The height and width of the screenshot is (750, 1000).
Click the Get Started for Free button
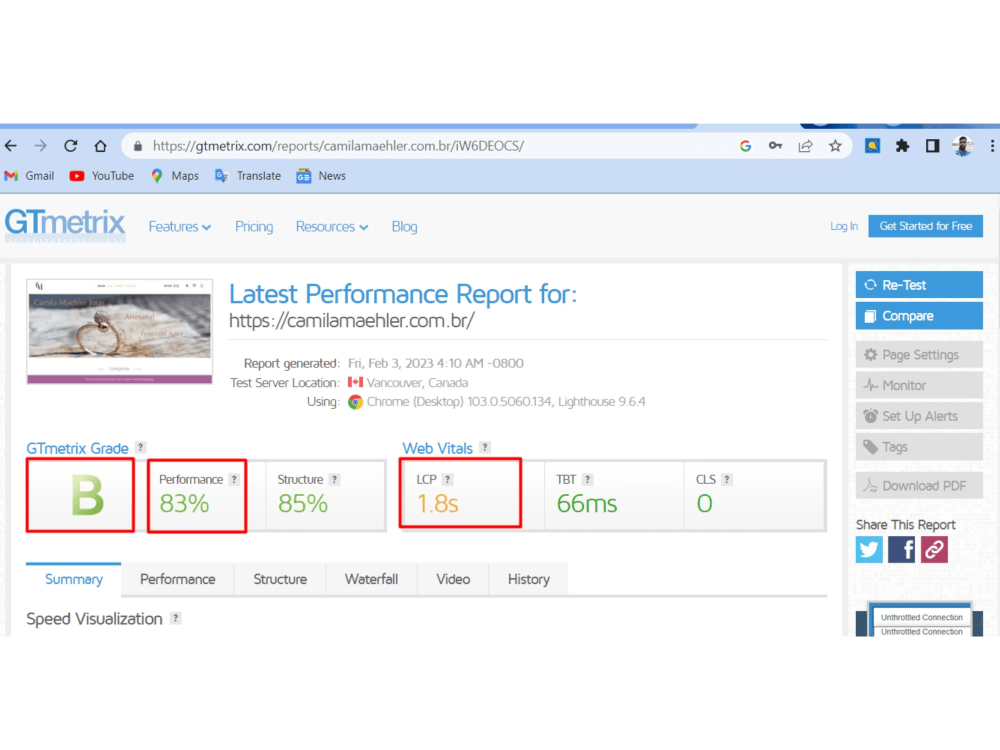pos(925,226)
